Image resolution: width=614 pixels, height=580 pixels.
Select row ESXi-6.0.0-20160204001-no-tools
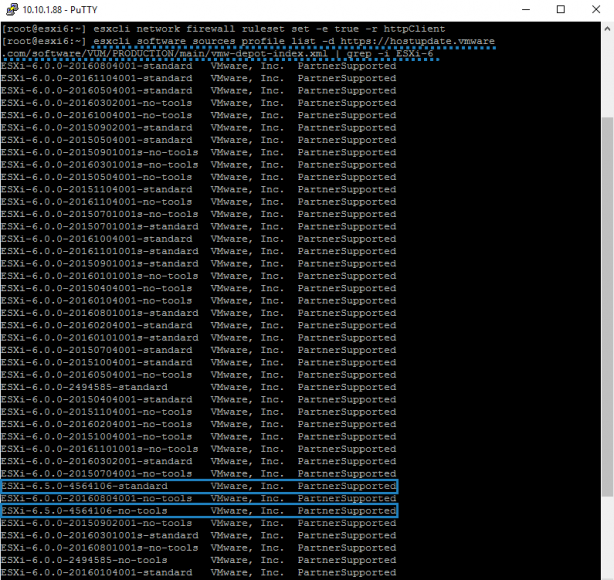point(199,425)
